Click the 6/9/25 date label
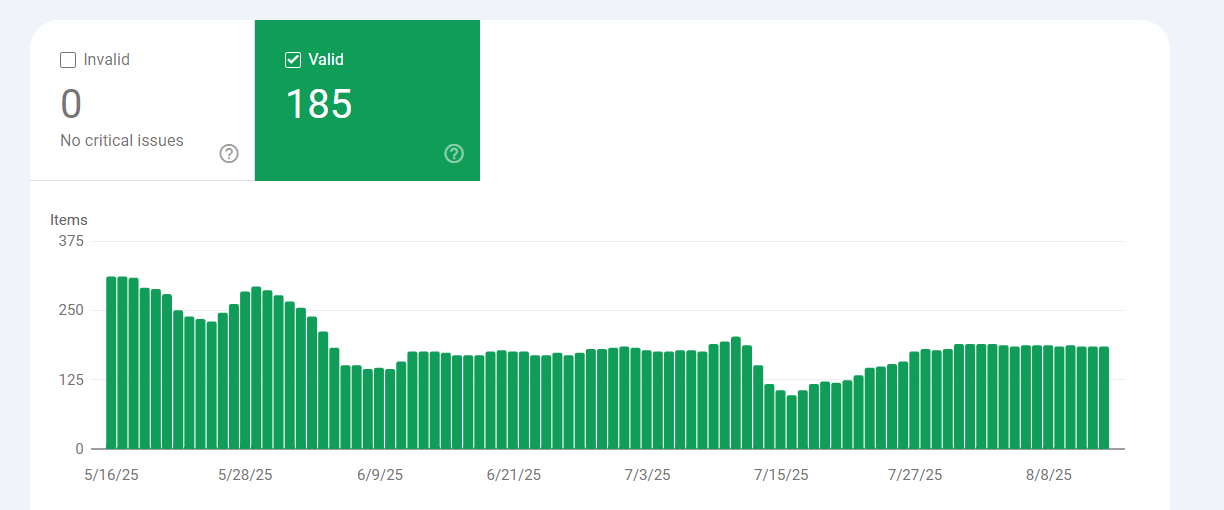Screen dimensions: 1224x510 pos(380,475)
